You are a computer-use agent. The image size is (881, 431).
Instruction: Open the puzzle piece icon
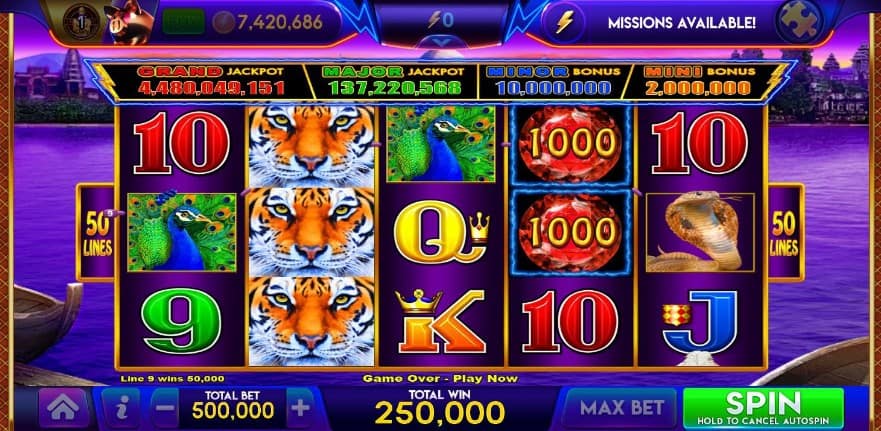(798, 21)
